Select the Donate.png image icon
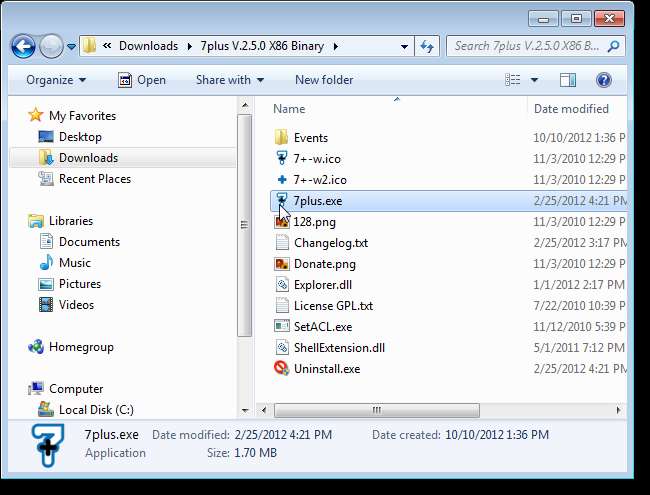Image resolution: width=650 pixels, height=495 pixels. (x=281, y=264)
